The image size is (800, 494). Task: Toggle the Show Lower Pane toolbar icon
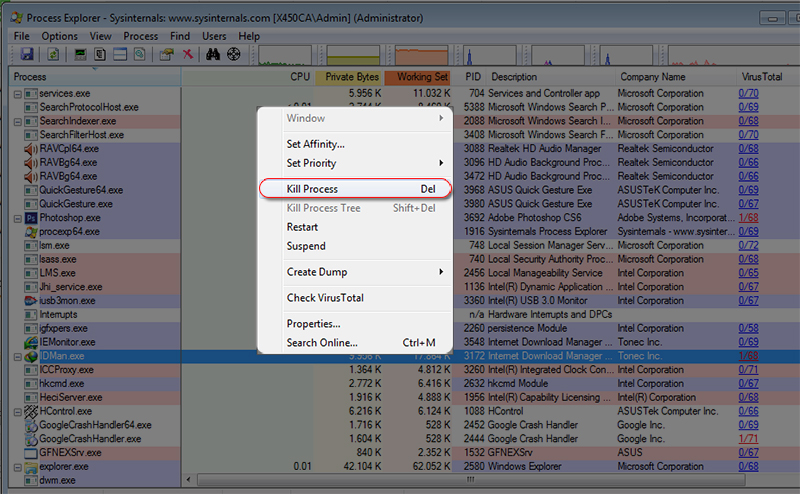click(x=120, y=54)
